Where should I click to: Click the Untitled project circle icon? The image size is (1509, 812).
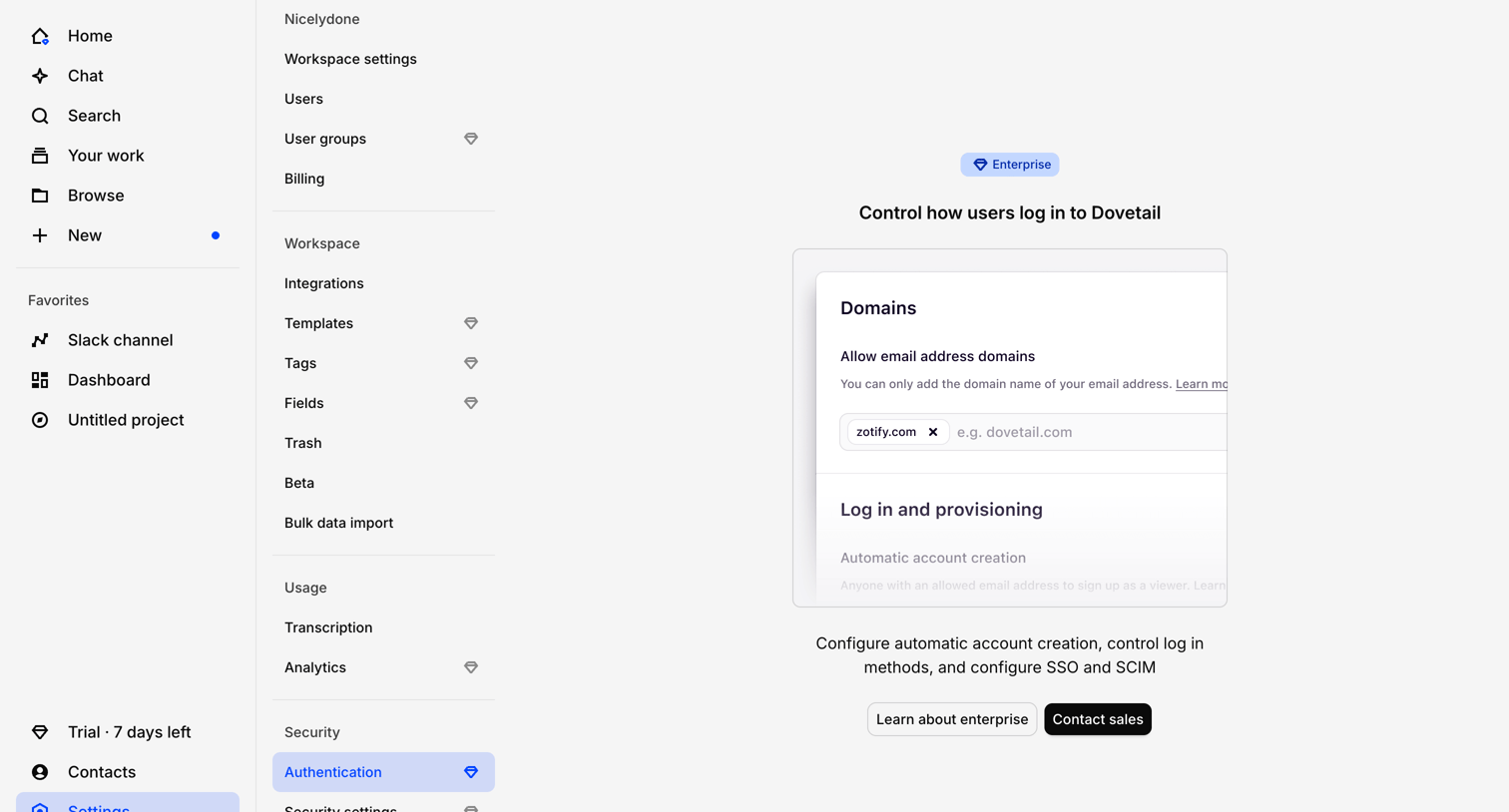(x=40, y=420)
